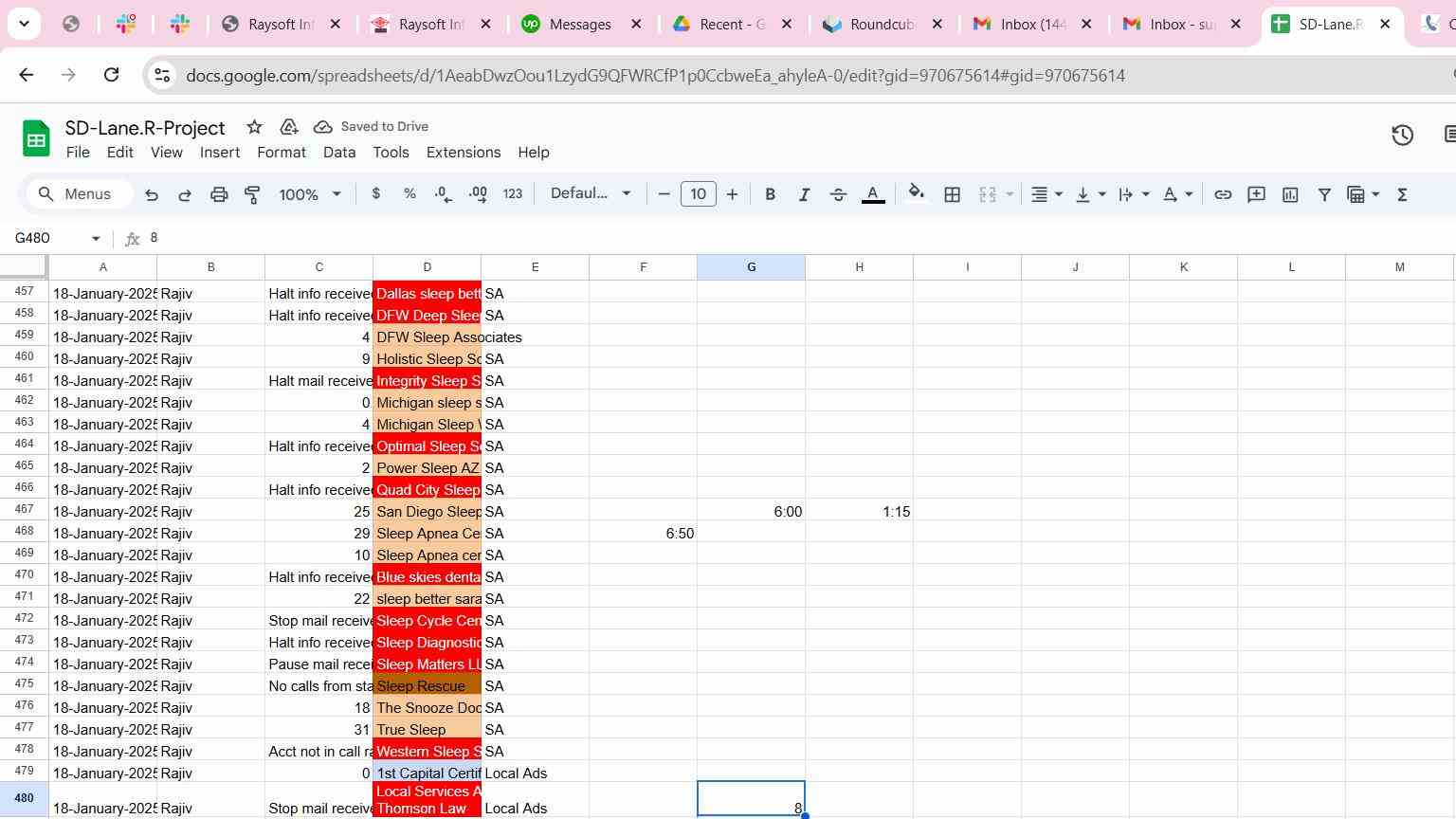
Task: Activate the Paint format roller icon
Action: tap(253, 194)
